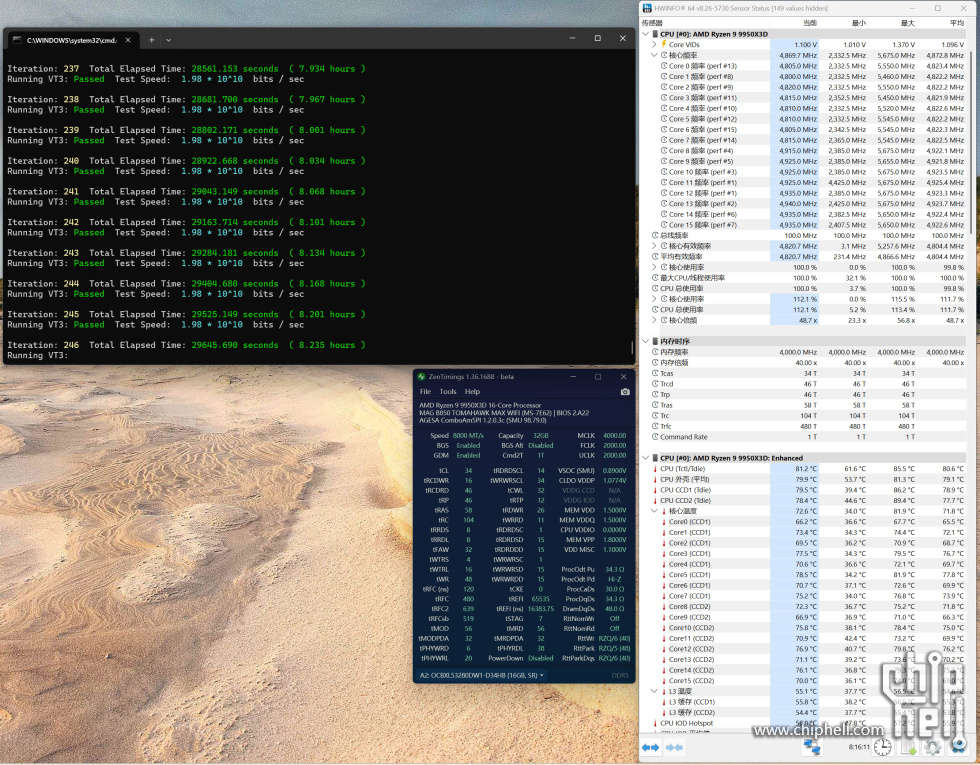Open the memory module selector dropdown in ZenTimings
Viewport: 980px width, 765px height.
[481, 676]
